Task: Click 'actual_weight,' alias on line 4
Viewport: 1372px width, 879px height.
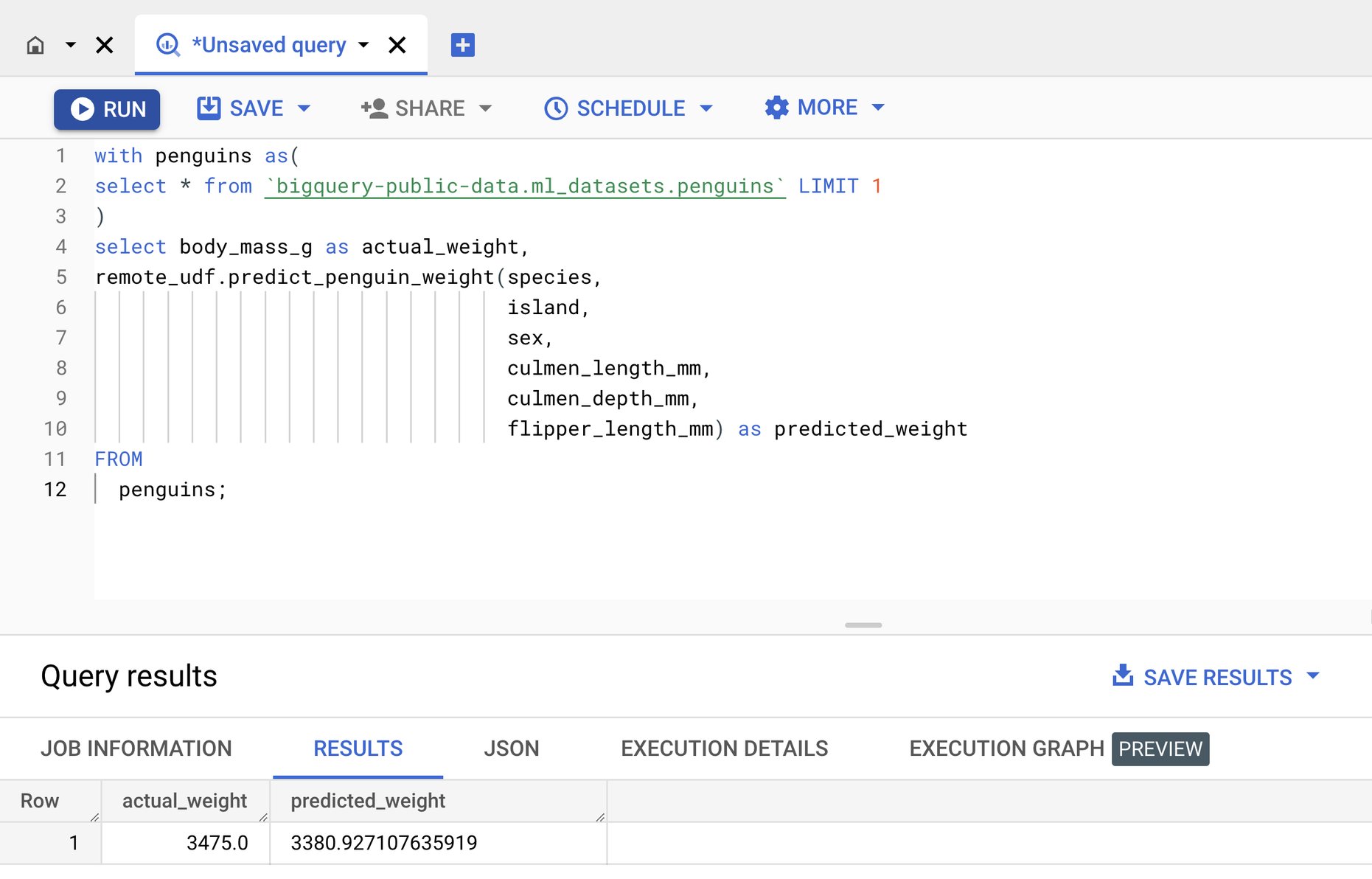Action: click(445, 246)
